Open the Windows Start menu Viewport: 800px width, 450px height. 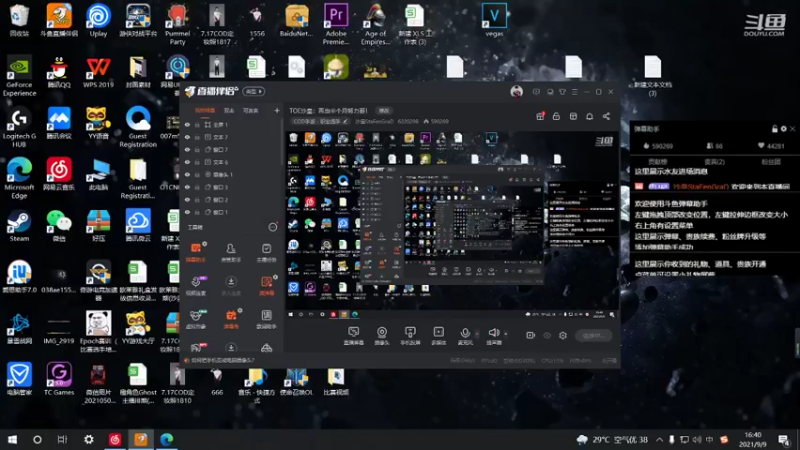12,439
